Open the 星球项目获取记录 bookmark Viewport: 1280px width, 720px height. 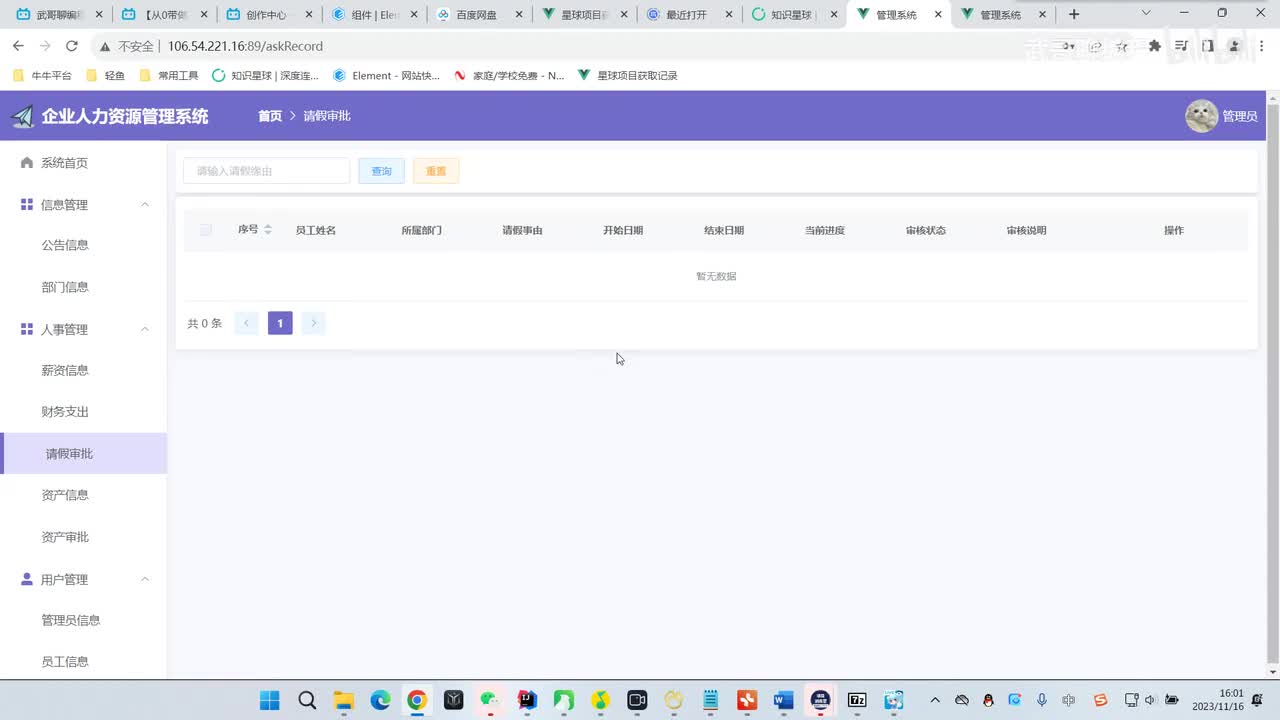[x=628, y=75]
